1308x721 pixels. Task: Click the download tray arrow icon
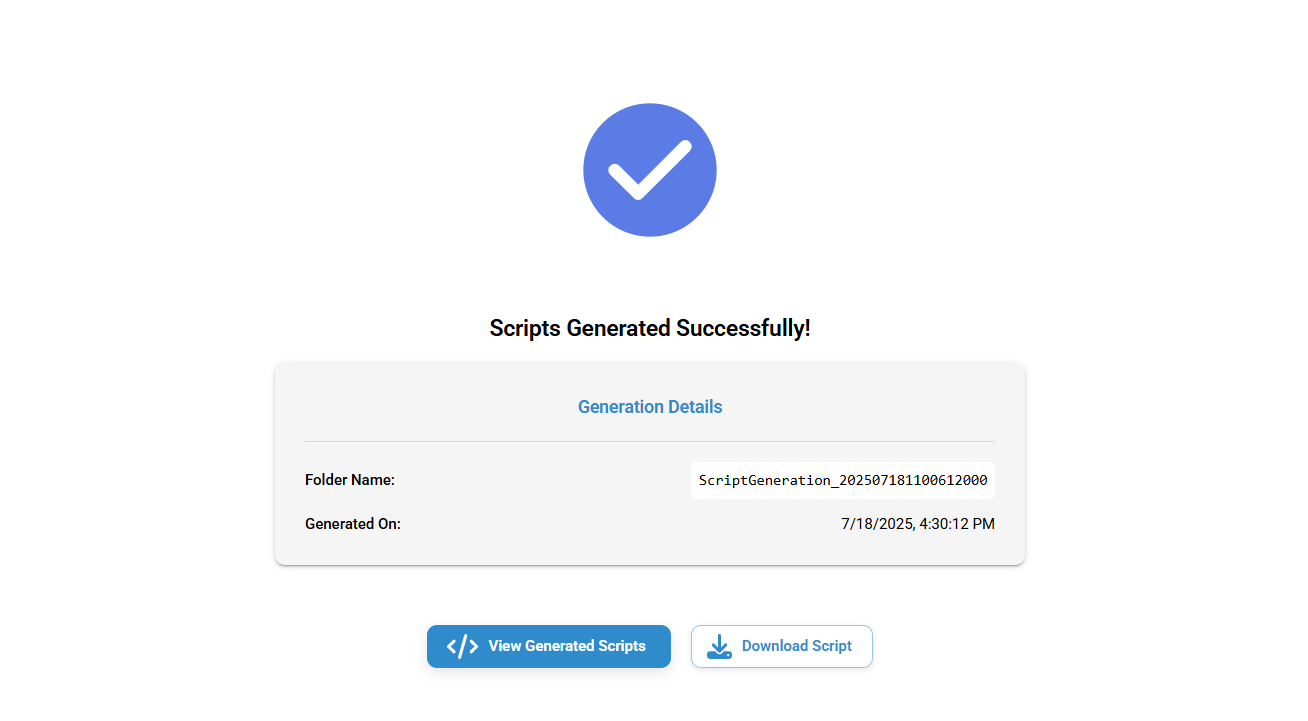(719, 647)
